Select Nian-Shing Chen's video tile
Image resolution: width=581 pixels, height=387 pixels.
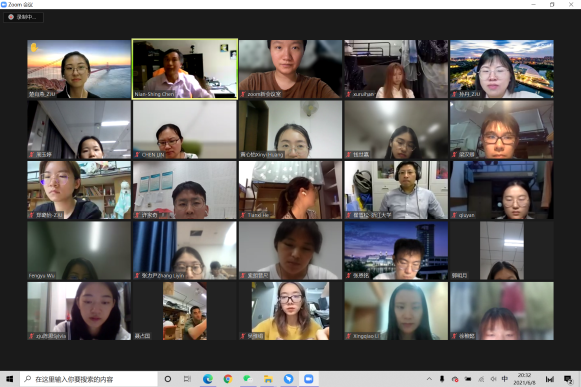click(x=185, y=69)
